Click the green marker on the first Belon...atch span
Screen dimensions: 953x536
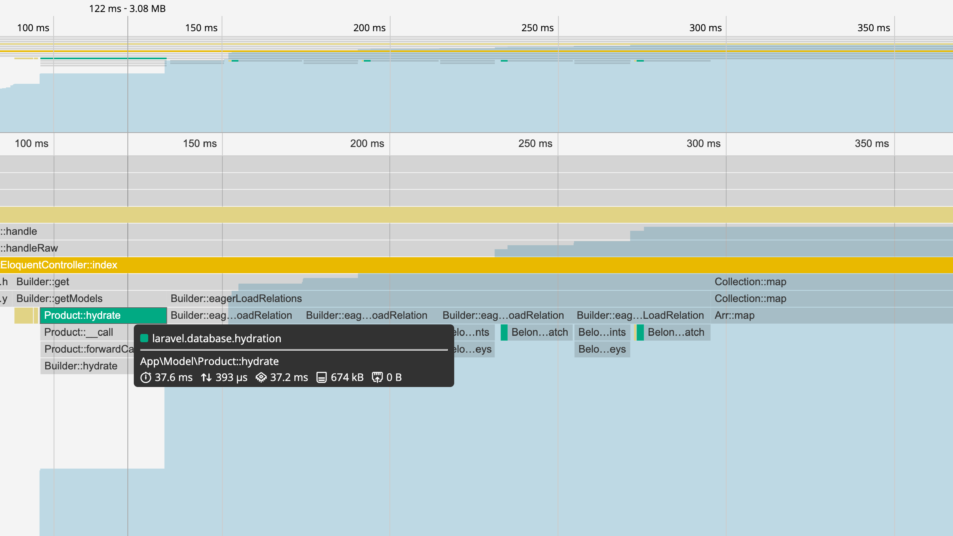505,332
